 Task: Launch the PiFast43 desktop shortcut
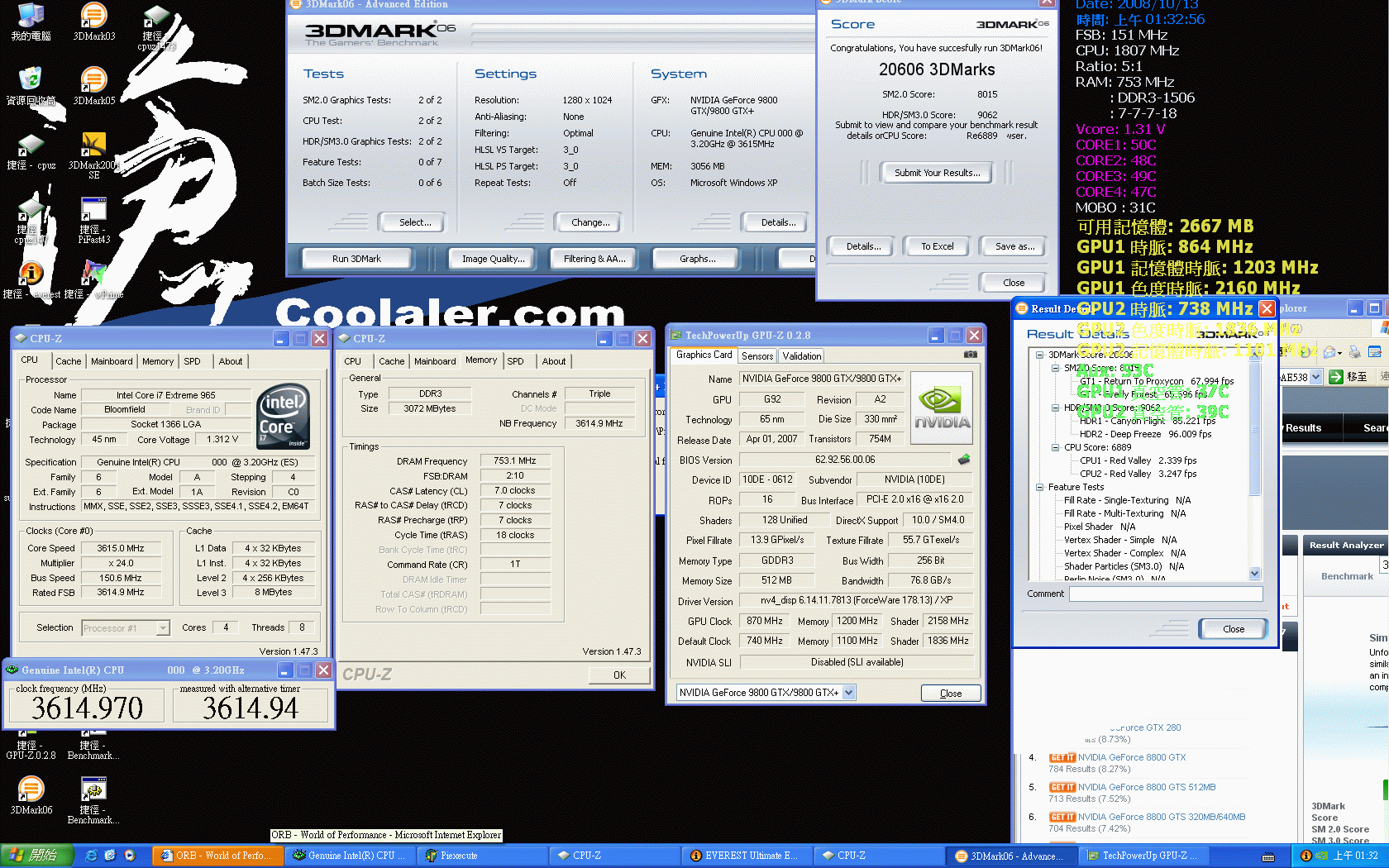tap(94, 220)
